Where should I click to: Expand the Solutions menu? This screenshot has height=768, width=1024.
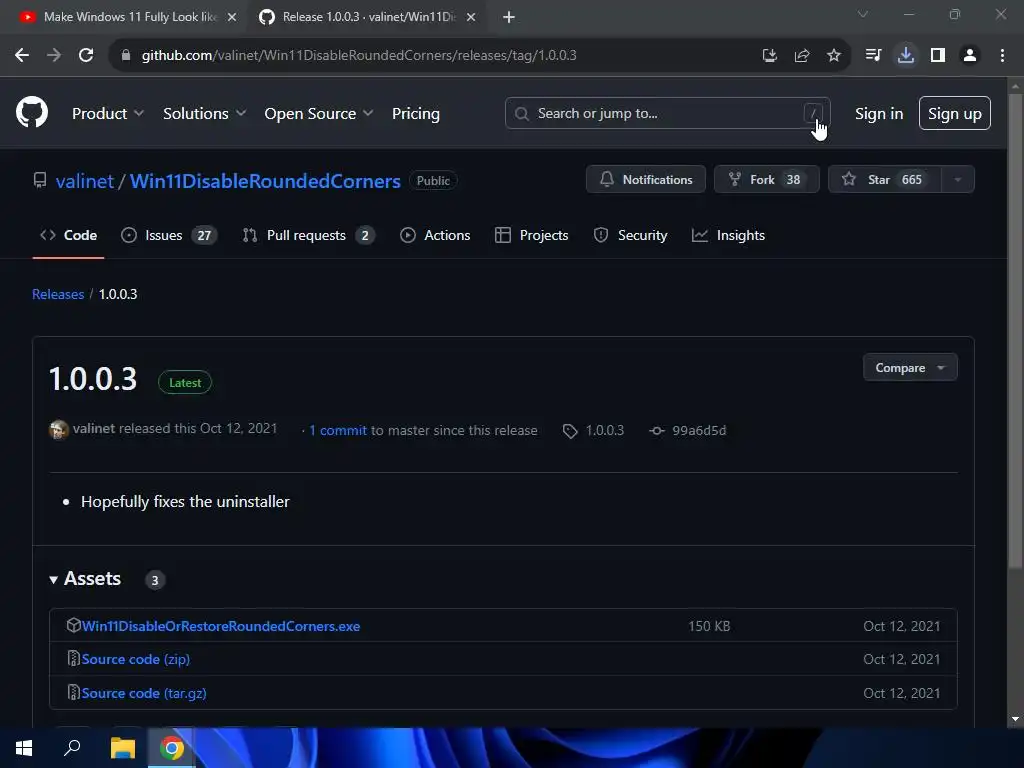204,114
